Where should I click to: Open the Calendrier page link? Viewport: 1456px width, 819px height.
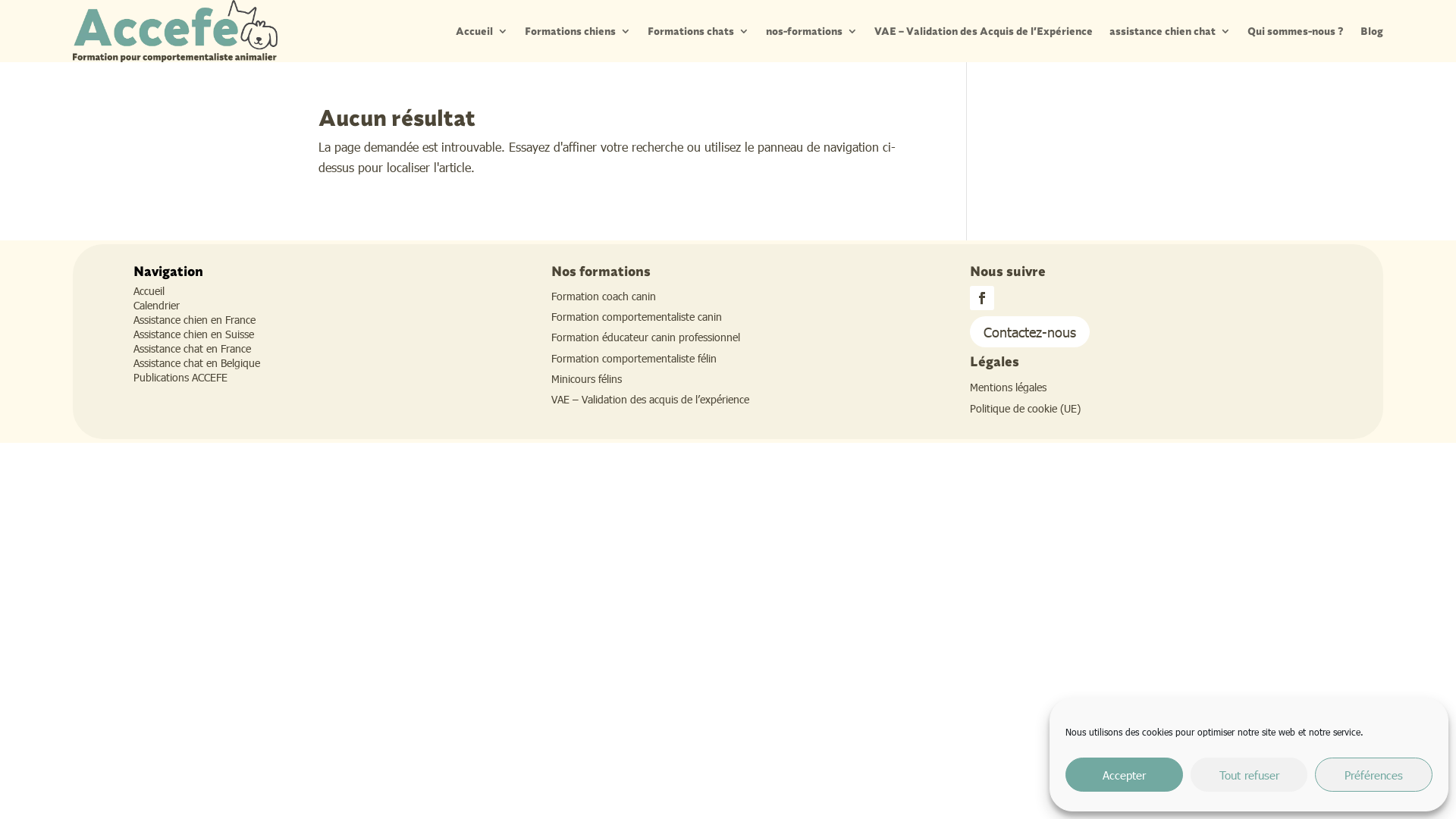tap(156, 305)
